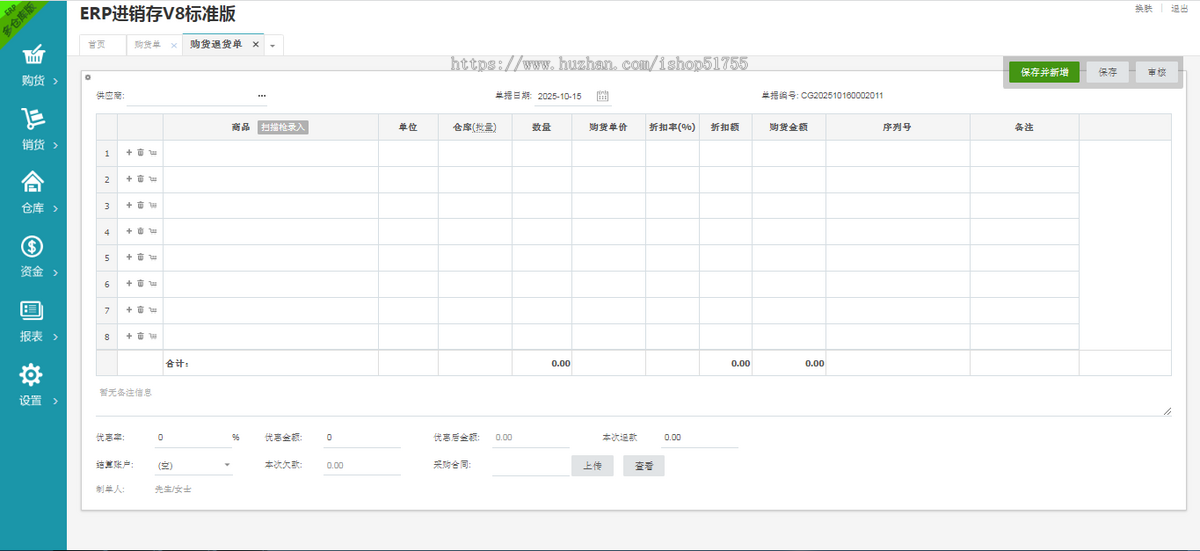Viewport: 1200px width, 551px height.
Task: Click the 备注 column header
Action: point(1024,128)
